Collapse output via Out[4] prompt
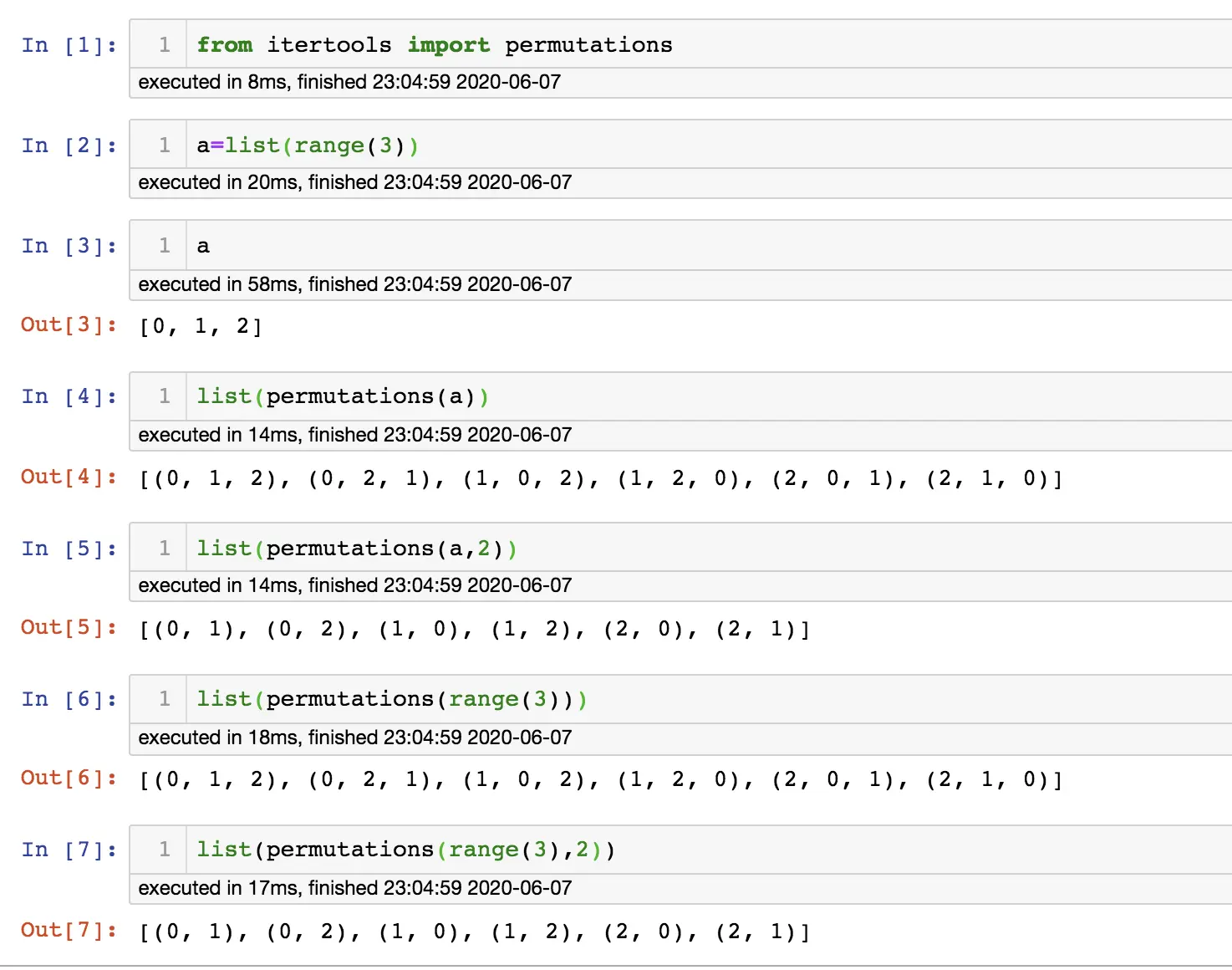The height and width of the screenshot is (970, 1232). click(69, 477)
